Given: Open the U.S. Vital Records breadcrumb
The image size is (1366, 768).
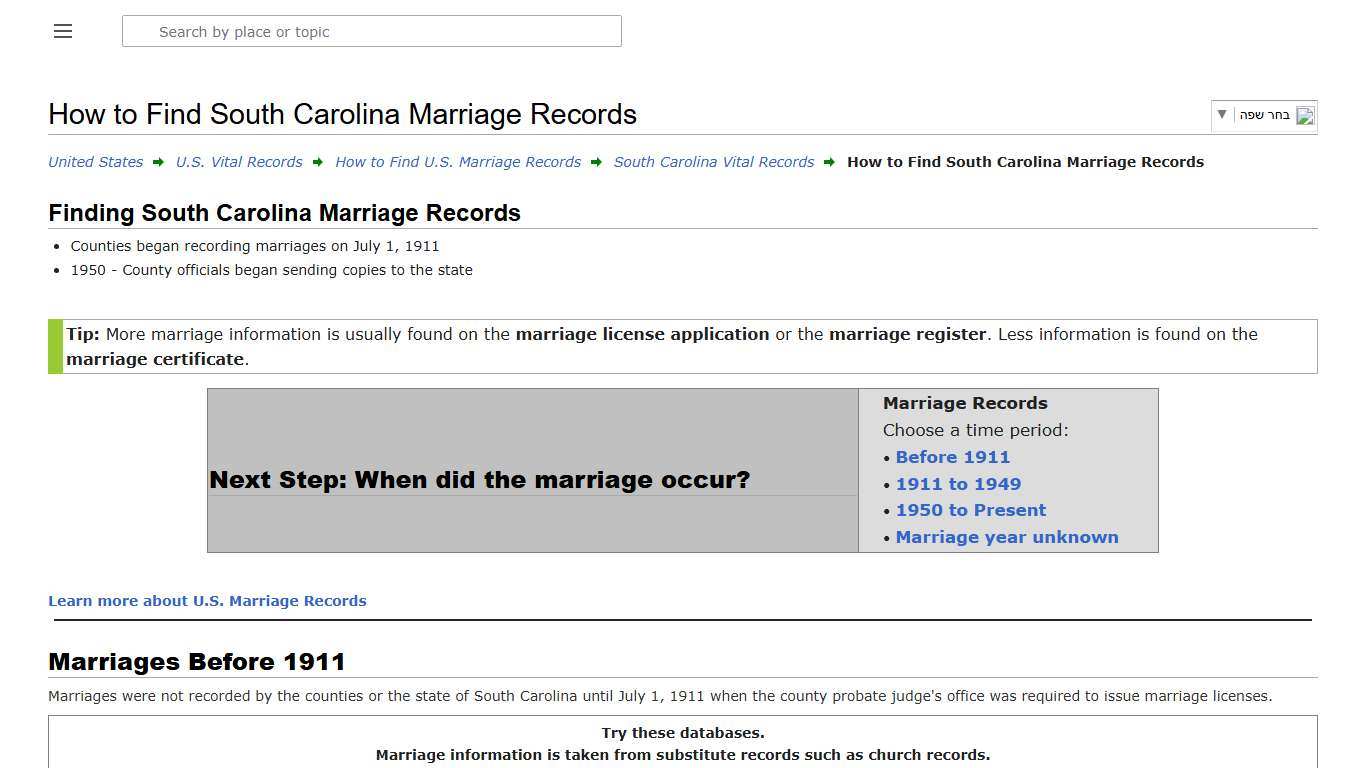Looking at the screenshot, I should point(239,161).
